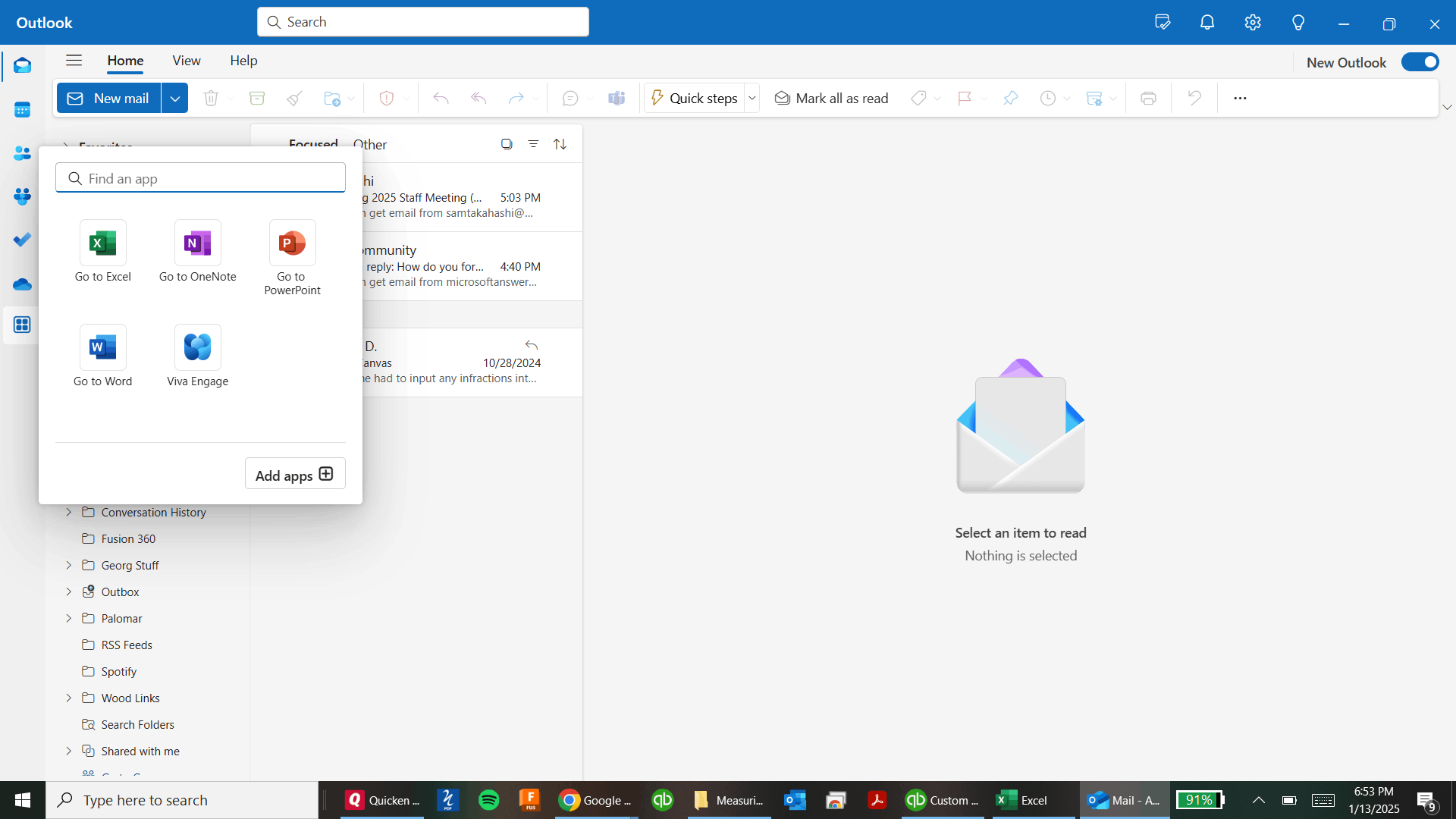Click the Outlook Search box
This screenshot has height=819, width=1456.
coord(423,22)
